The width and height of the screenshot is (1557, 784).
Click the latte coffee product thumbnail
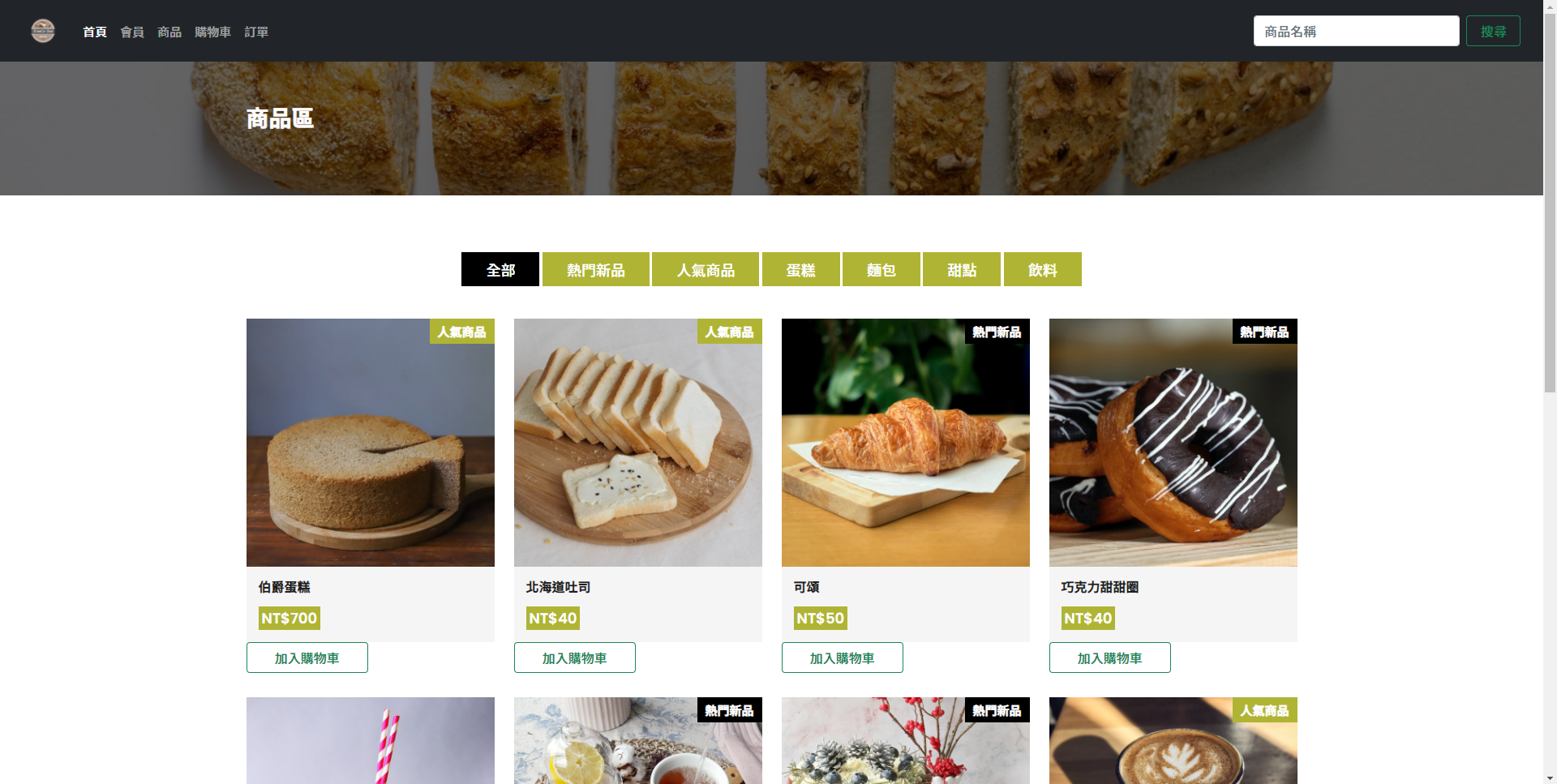pyautogui.click(x=1173, y=740)
